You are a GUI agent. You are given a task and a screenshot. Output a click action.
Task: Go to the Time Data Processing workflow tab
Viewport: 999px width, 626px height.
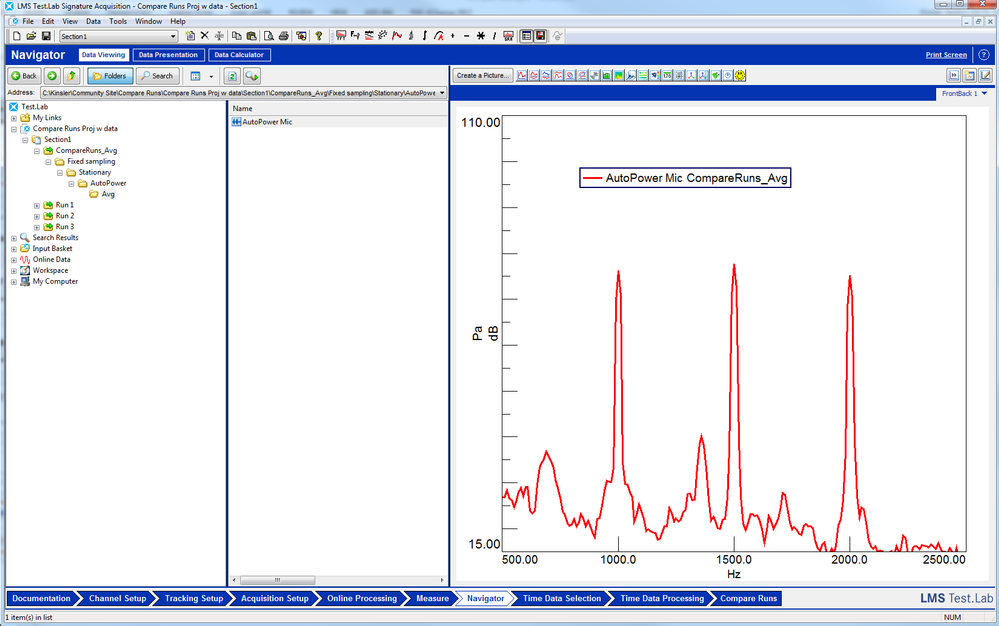click(662, 599)
